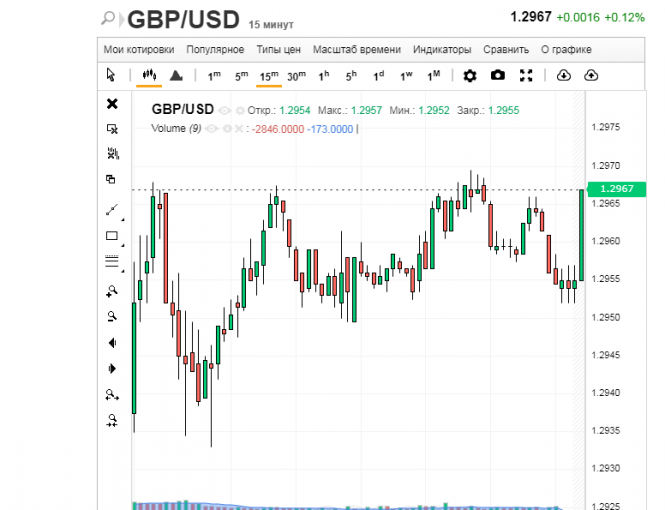Click the 15 минут interval label

pos(271,25)
